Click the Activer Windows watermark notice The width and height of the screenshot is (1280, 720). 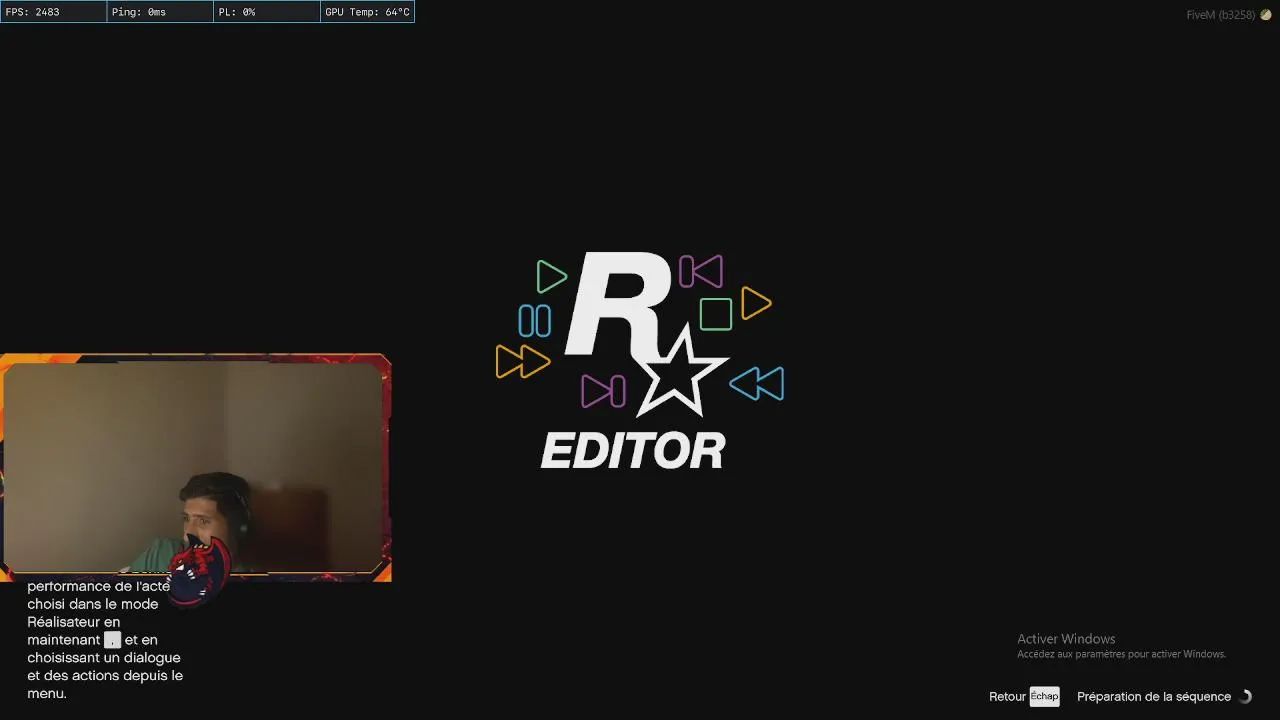[1121, 646]
